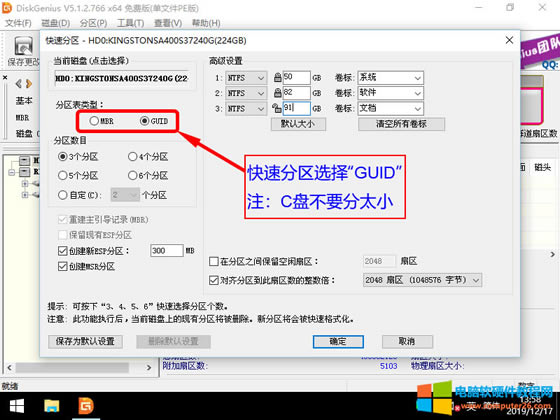Click the 默认大小 button
Image resolution: width=560 pixels, height=420 pixels.
[x=298, y=124]
